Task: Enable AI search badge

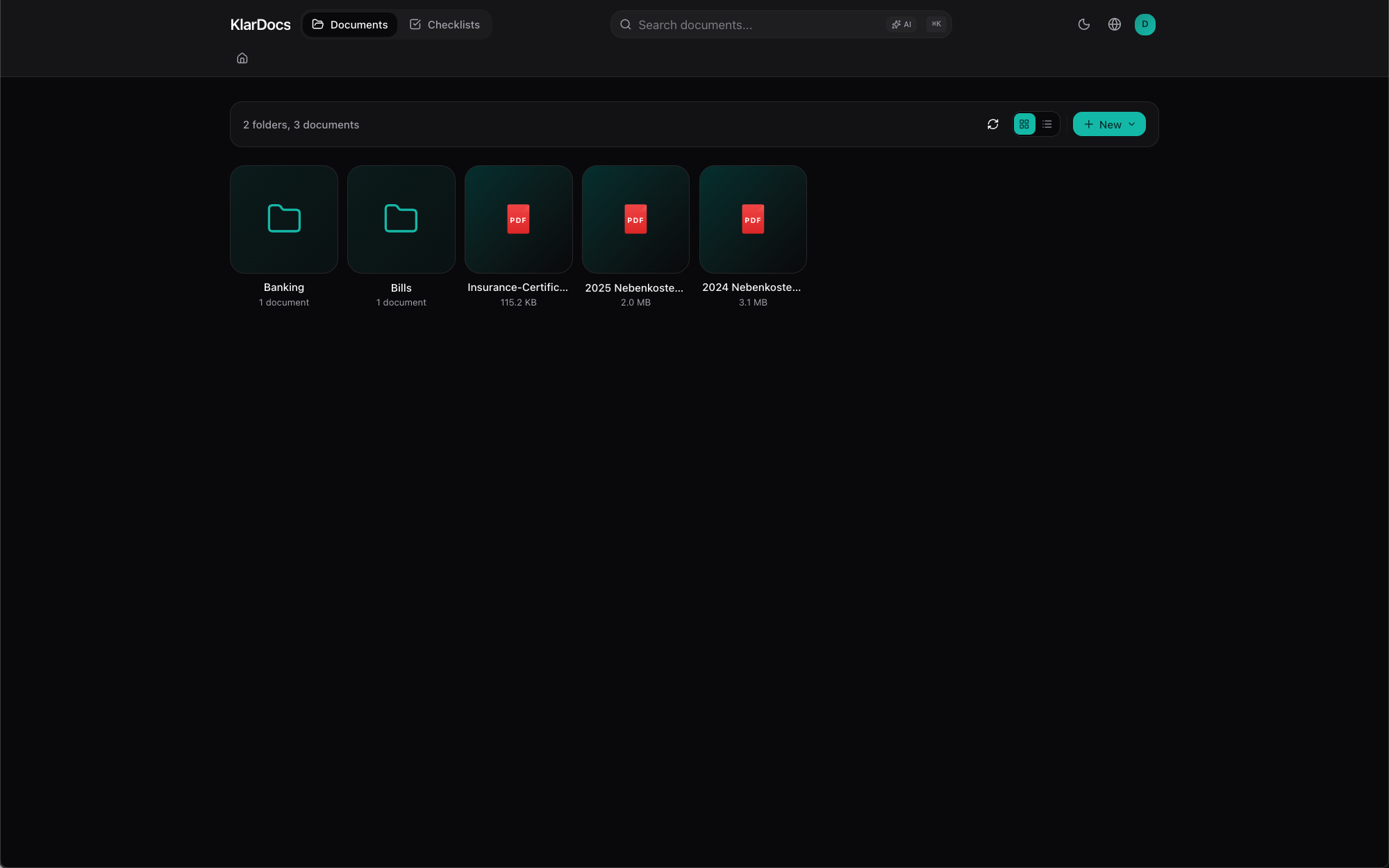Action: [x=901, y=24]
